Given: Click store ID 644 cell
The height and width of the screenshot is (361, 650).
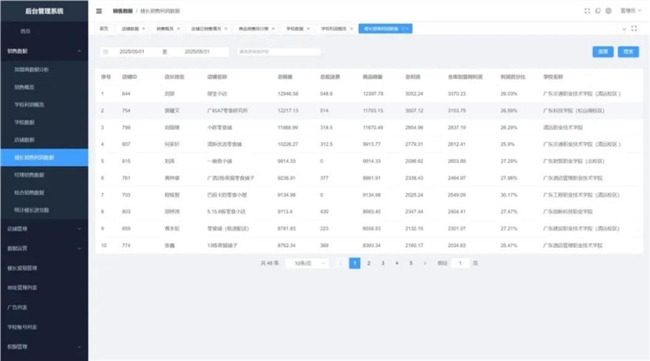Looking at the screenshot, I should (x=126, y=94).
